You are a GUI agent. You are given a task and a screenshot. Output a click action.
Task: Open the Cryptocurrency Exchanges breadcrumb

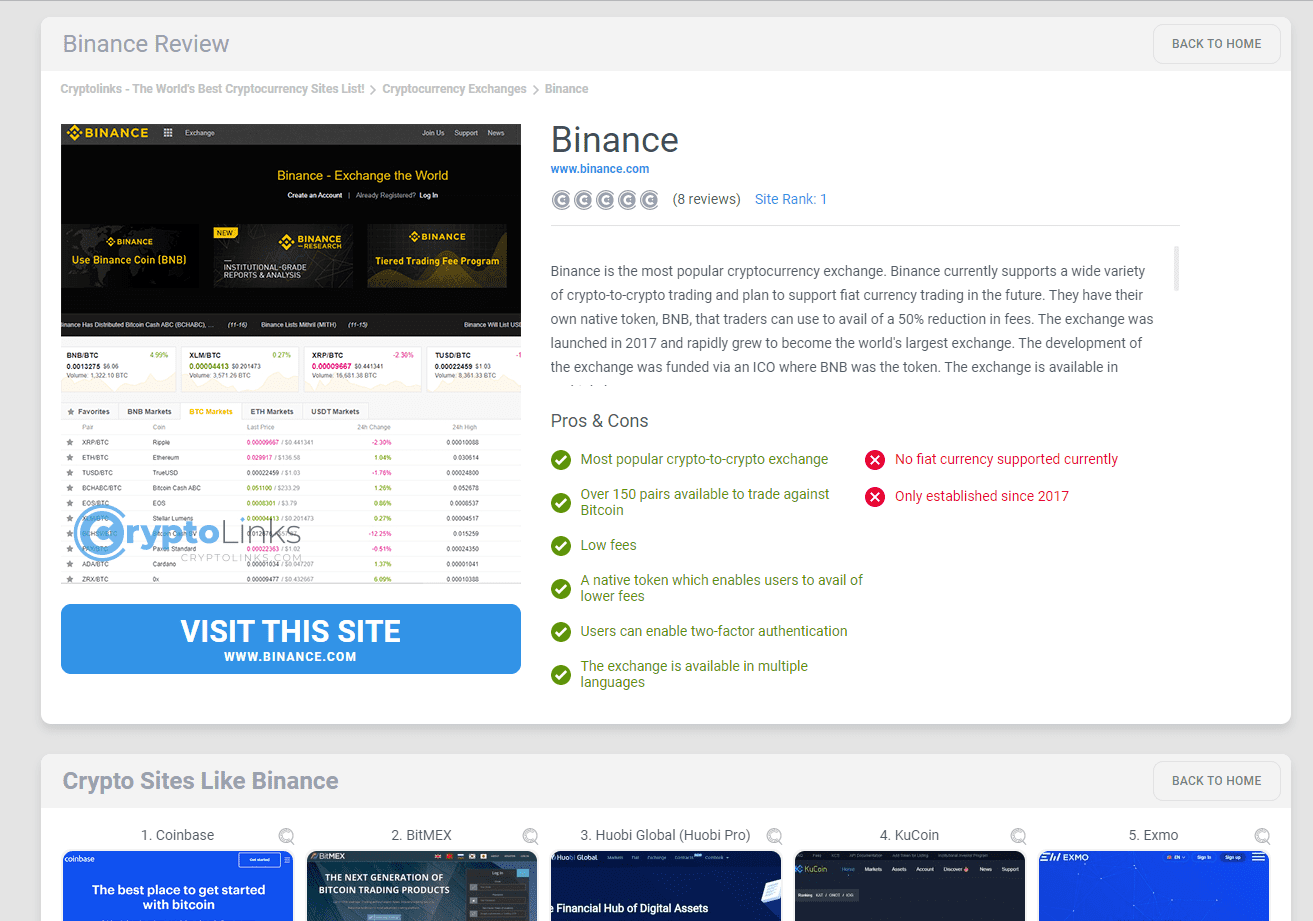click(x=454, y=89)
